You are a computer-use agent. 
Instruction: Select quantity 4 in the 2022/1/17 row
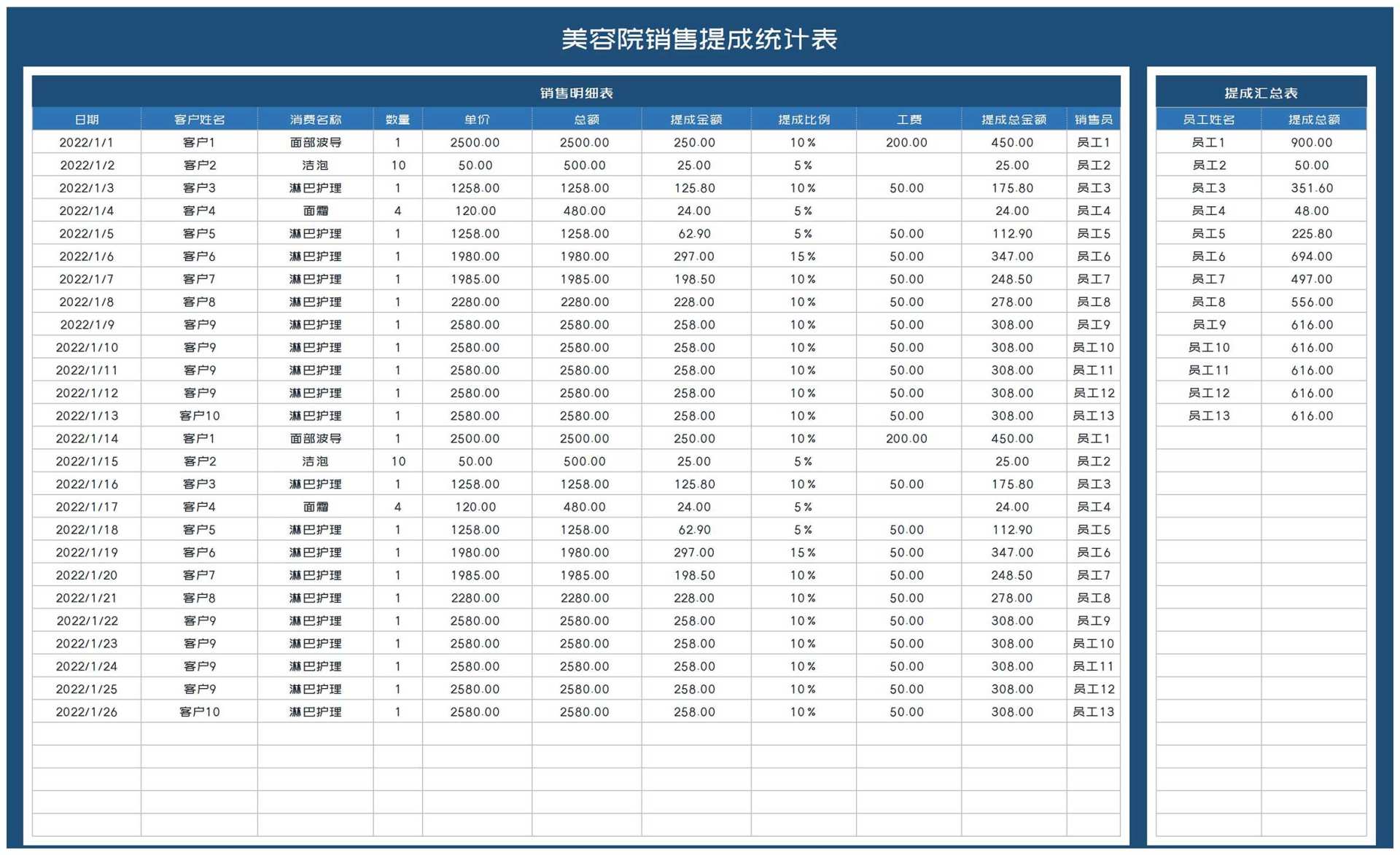coord(397,507)
